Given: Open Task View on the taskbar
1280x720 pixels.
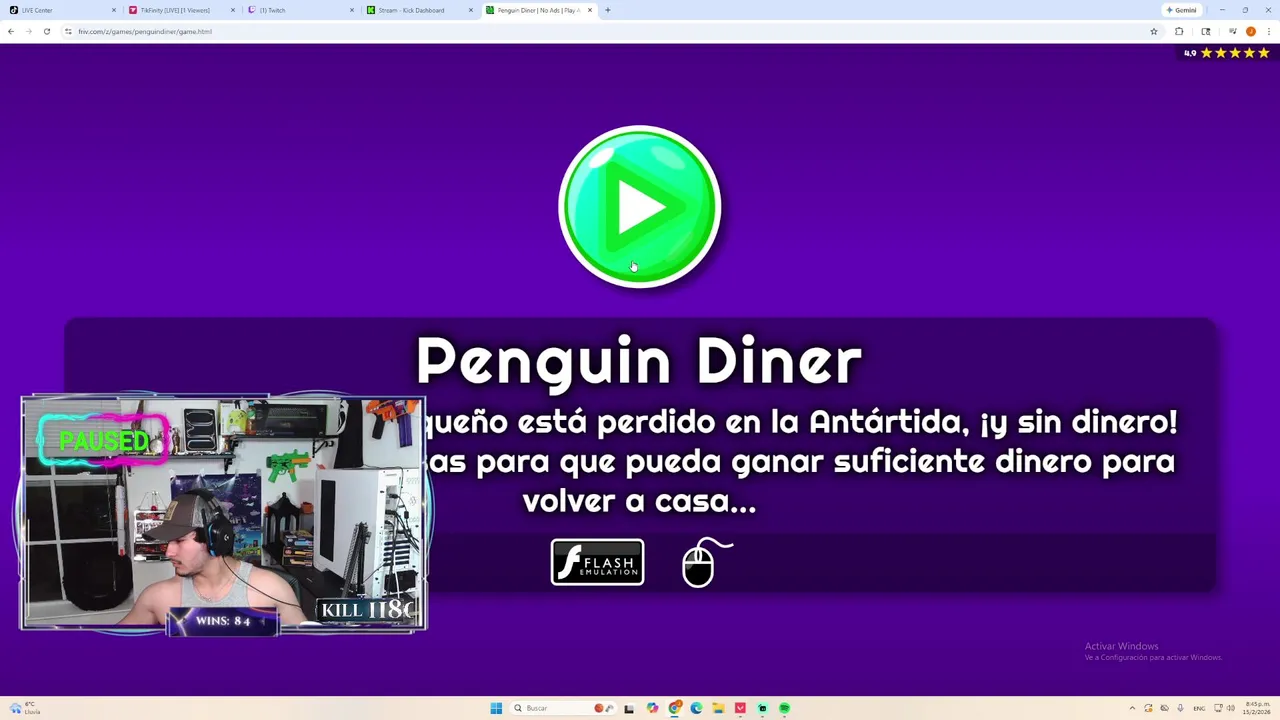Looking at the screenshot, I should click(629, 708).
